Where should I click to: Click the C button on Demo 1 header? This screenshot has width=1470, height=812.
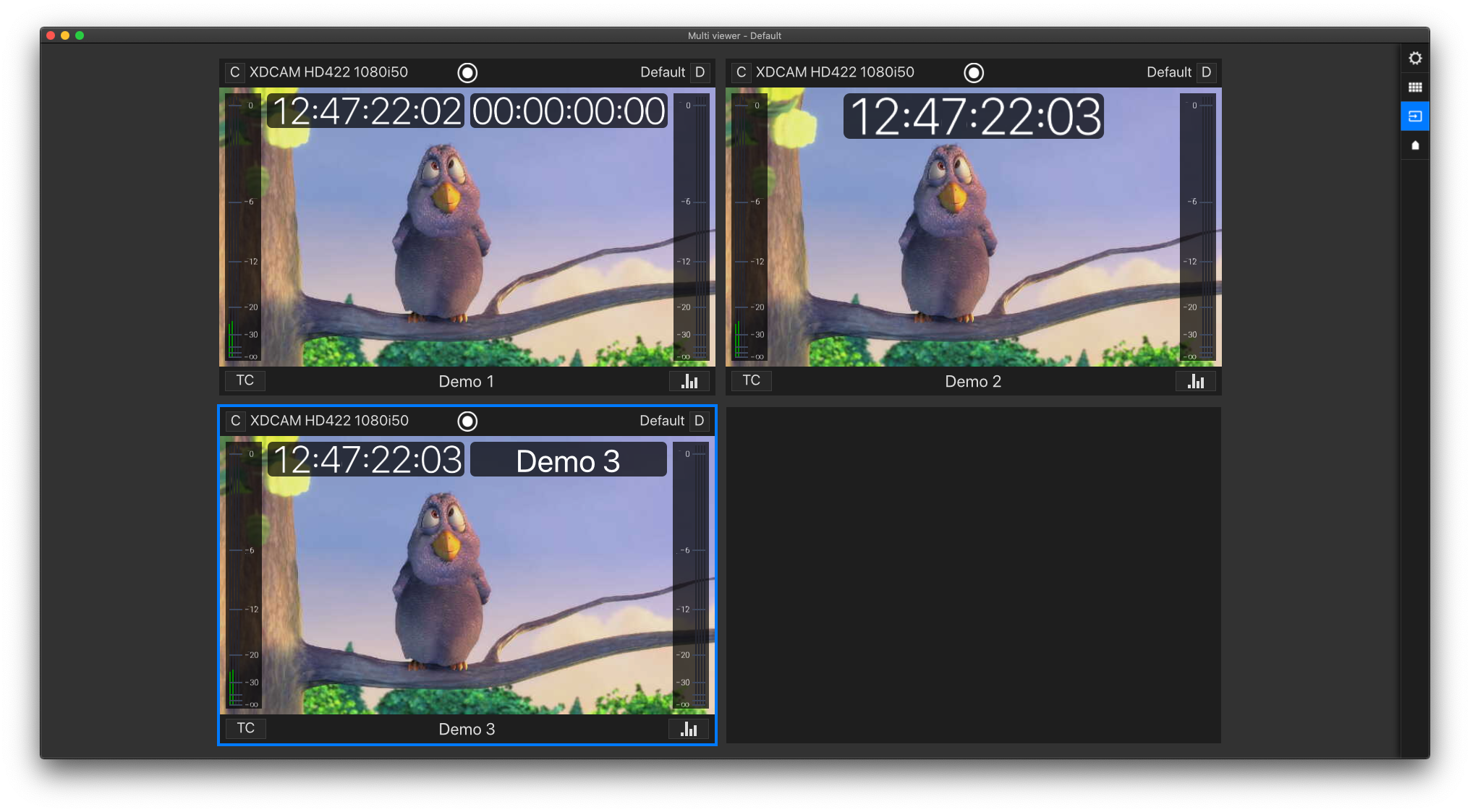click(x=234, y=72)
